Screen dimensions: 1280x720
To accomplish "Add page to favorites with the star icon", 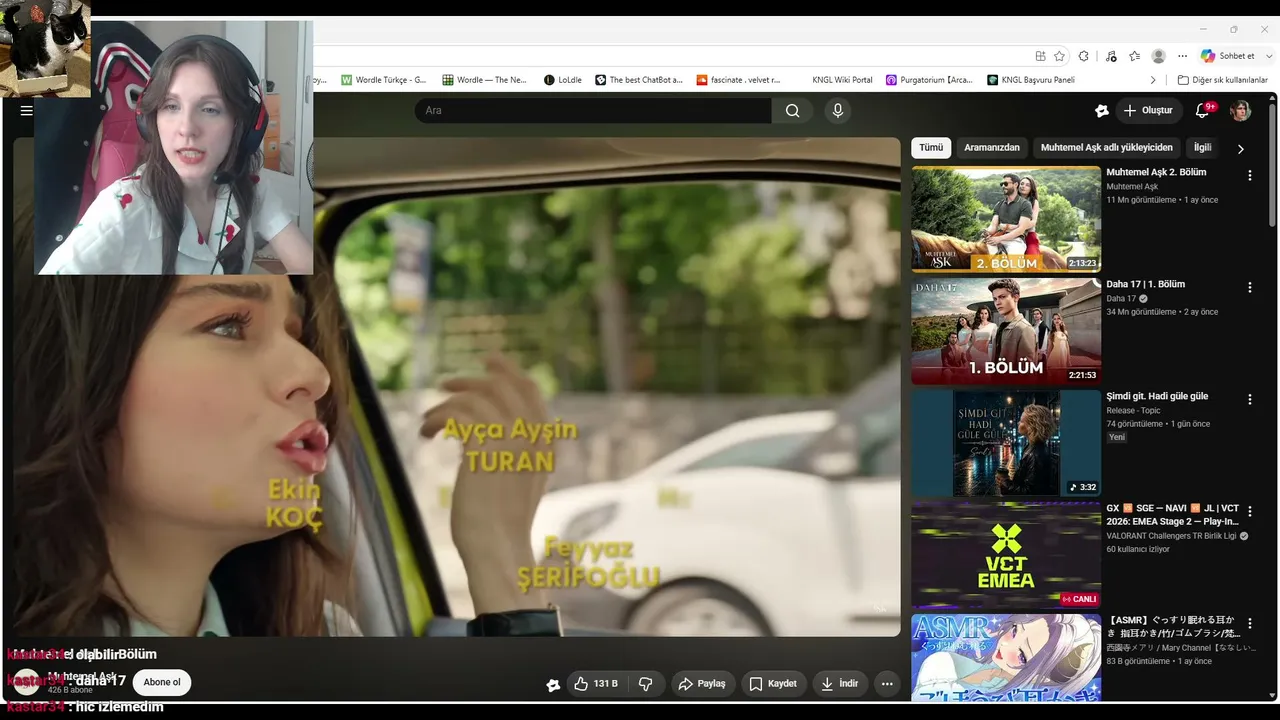I will tap(1059, 56).
